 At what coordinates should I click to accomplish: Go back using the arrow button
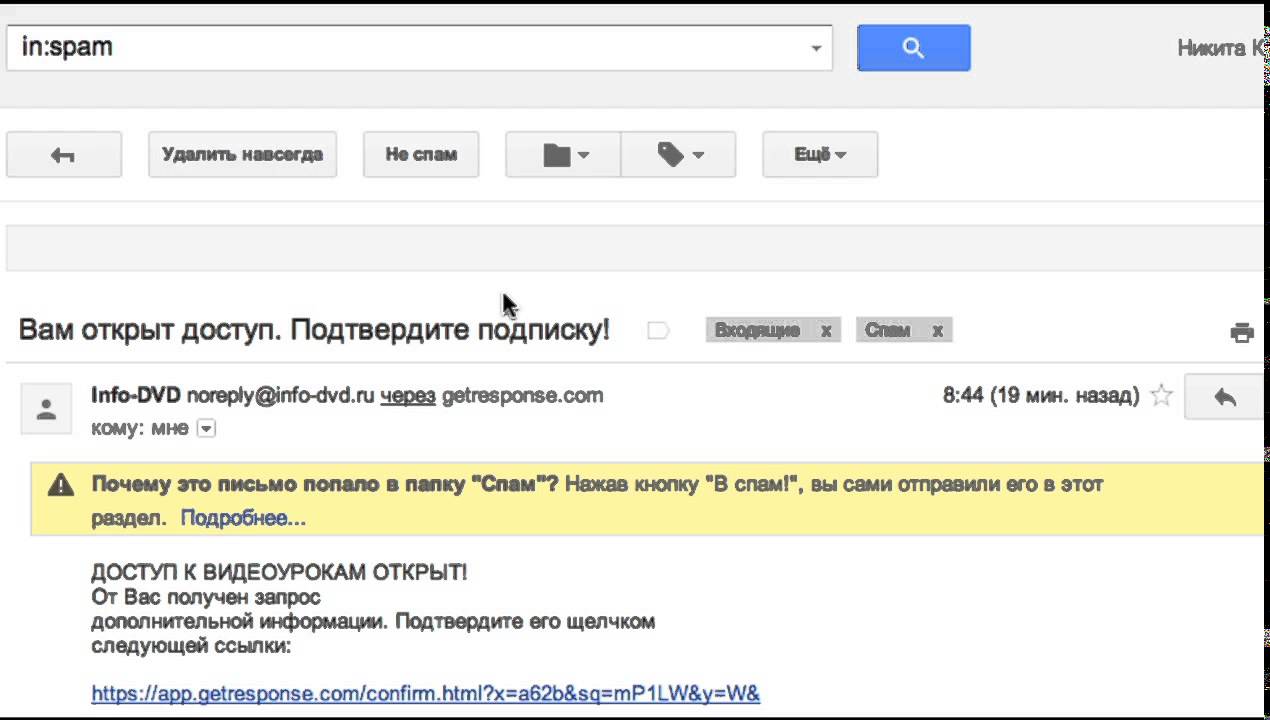64,155
